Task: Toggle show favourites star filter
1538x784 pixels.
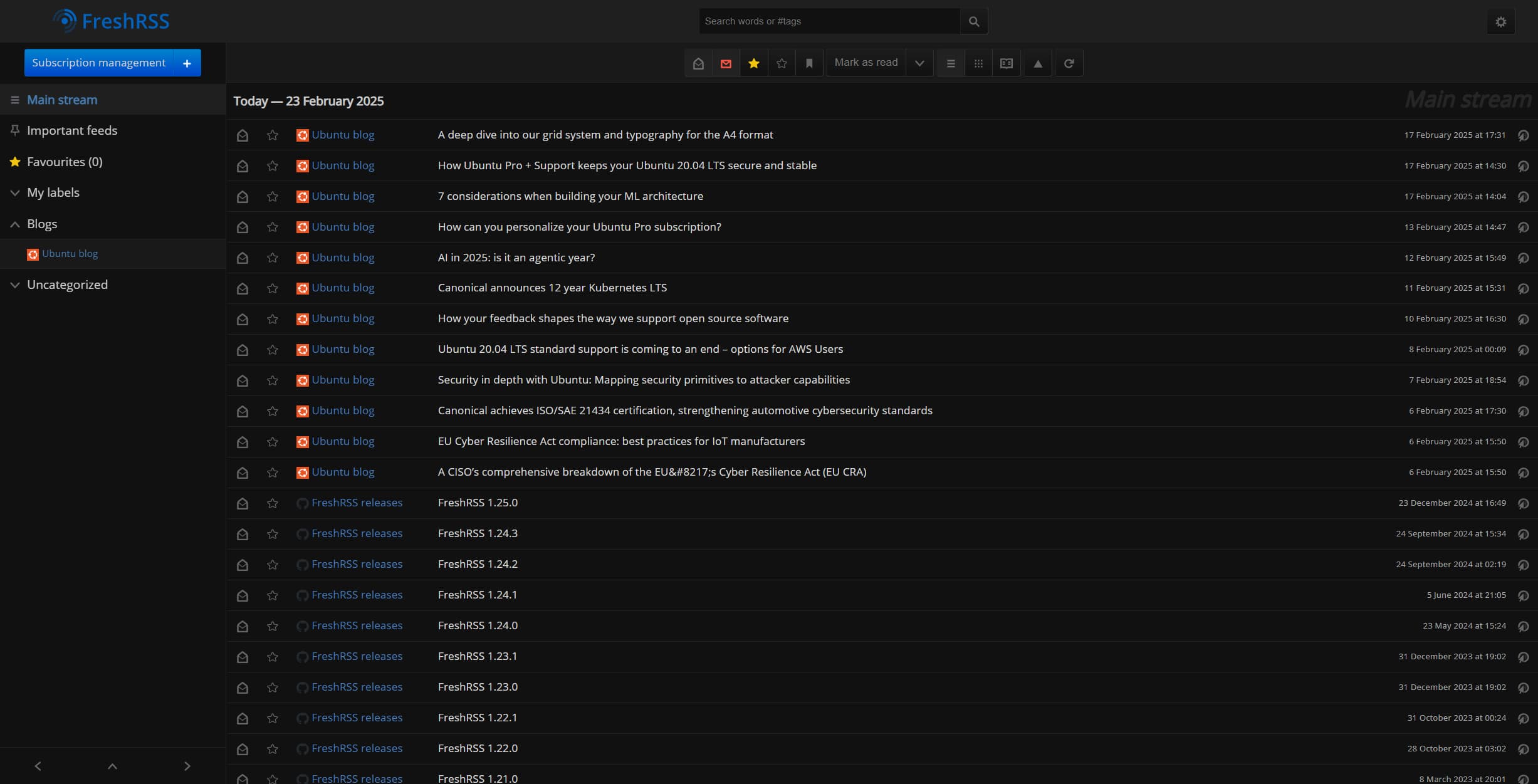Action: (x=754, y=63)
